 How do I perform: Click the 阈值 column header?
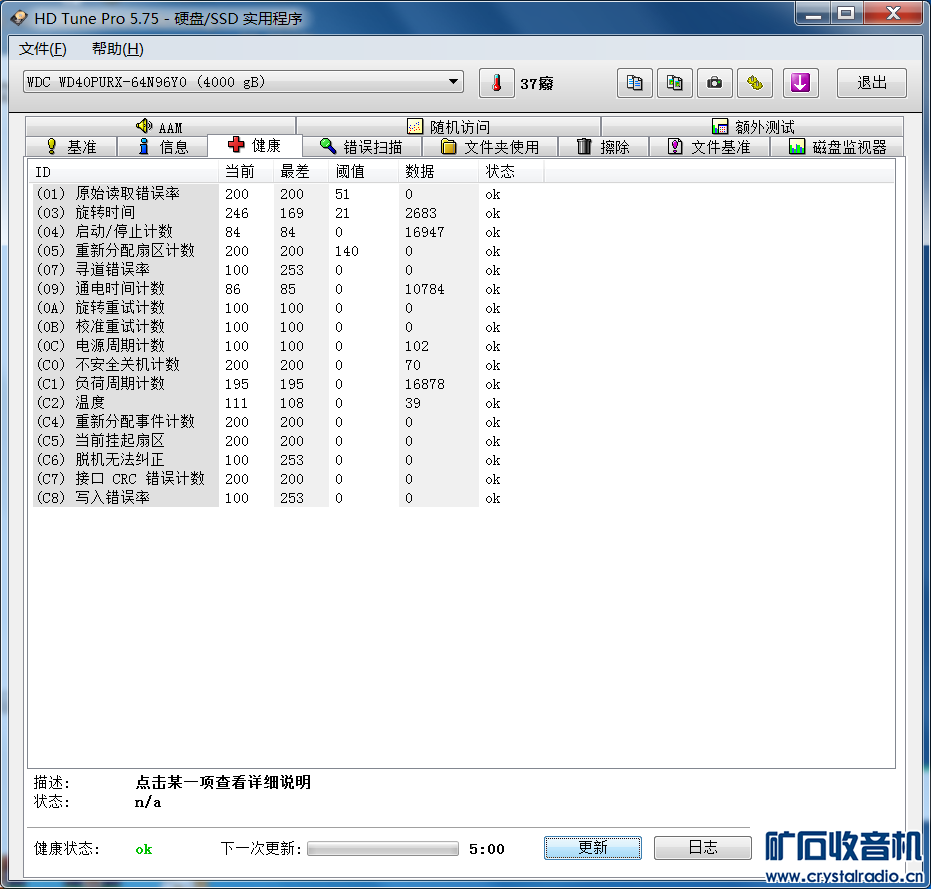[x=363, y=172]
